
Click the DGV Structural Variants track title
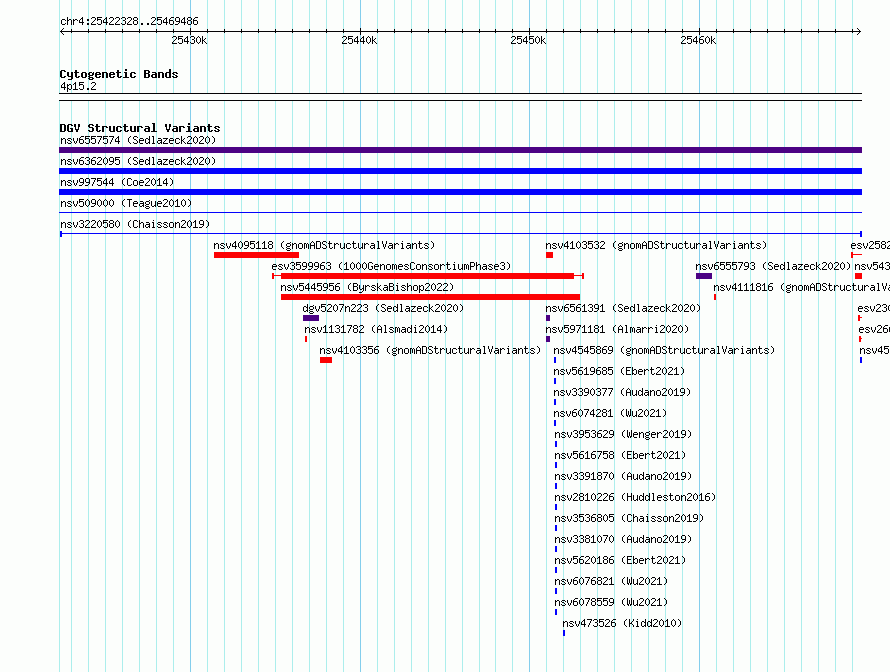[x=140, y=128]
